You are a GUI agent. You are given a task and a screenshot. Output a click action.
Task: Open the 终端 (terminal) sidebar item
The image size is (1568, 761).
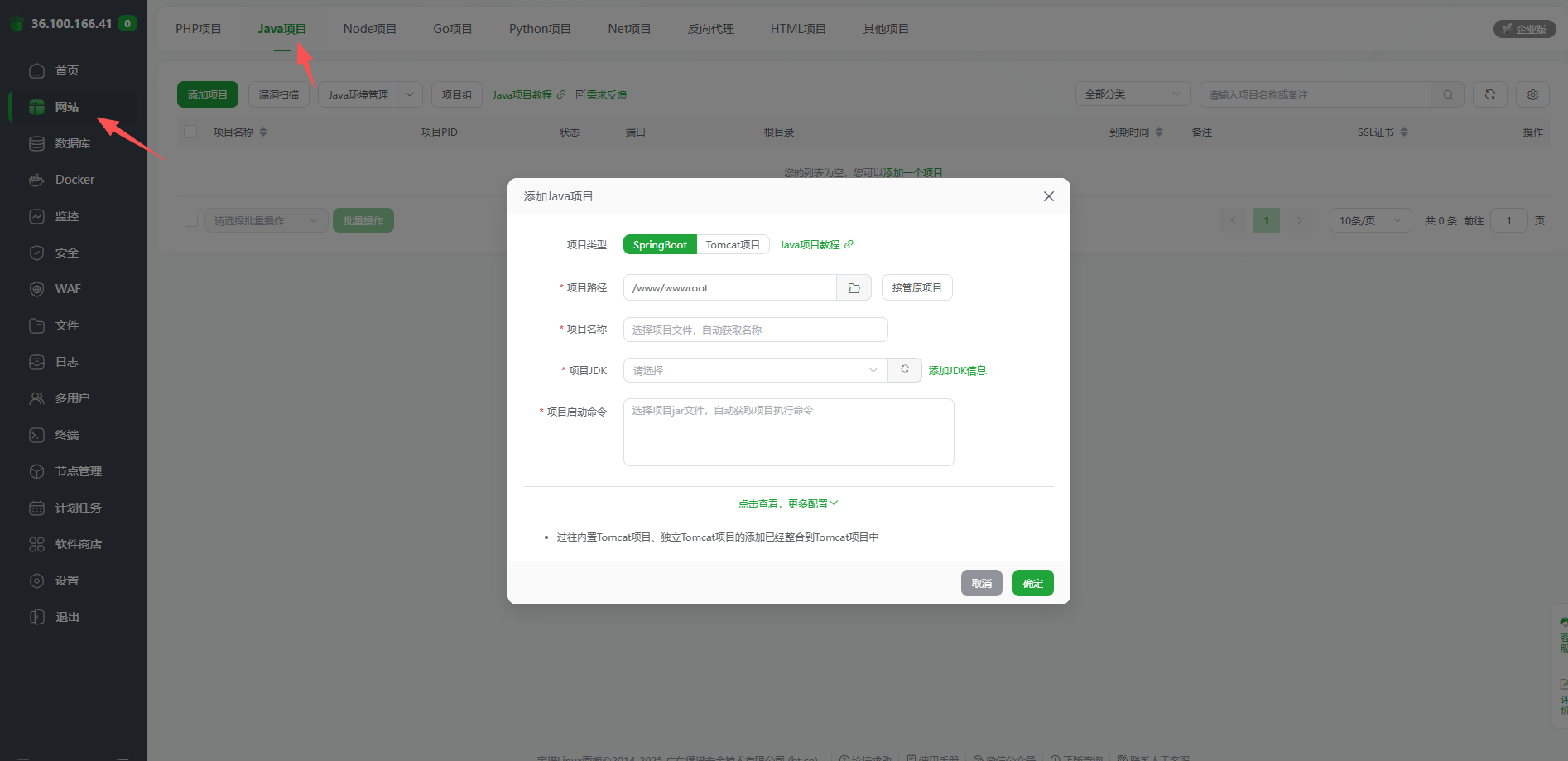(66, 434)
